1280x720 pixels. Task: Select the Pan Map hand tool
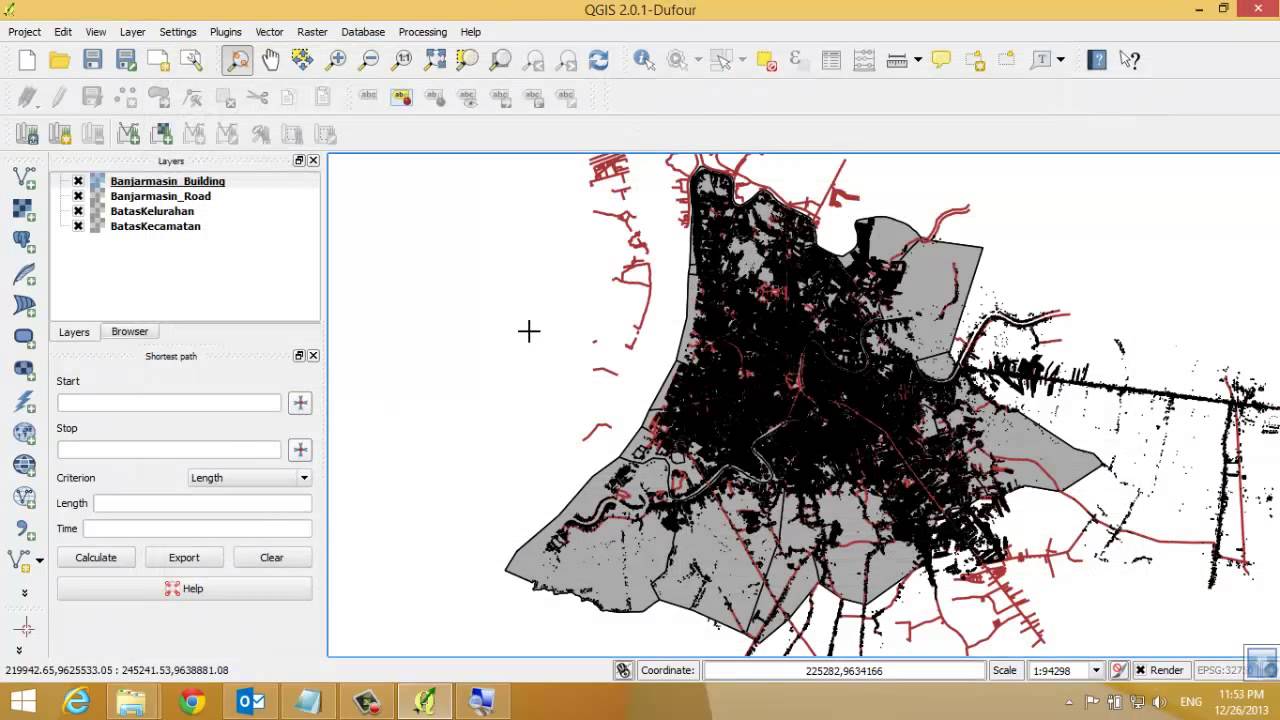click(270, 60)
